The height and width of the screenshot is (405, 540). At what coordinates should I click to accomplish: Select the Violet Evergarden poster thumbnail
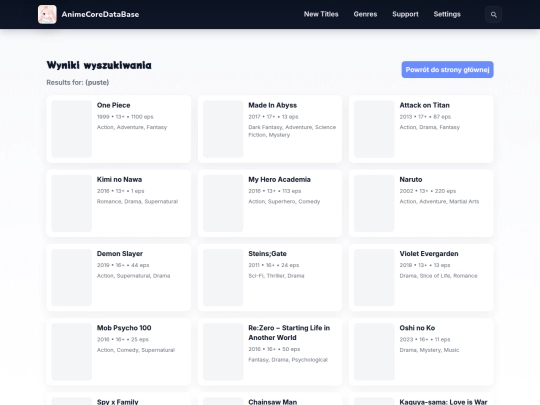point(374,278)
